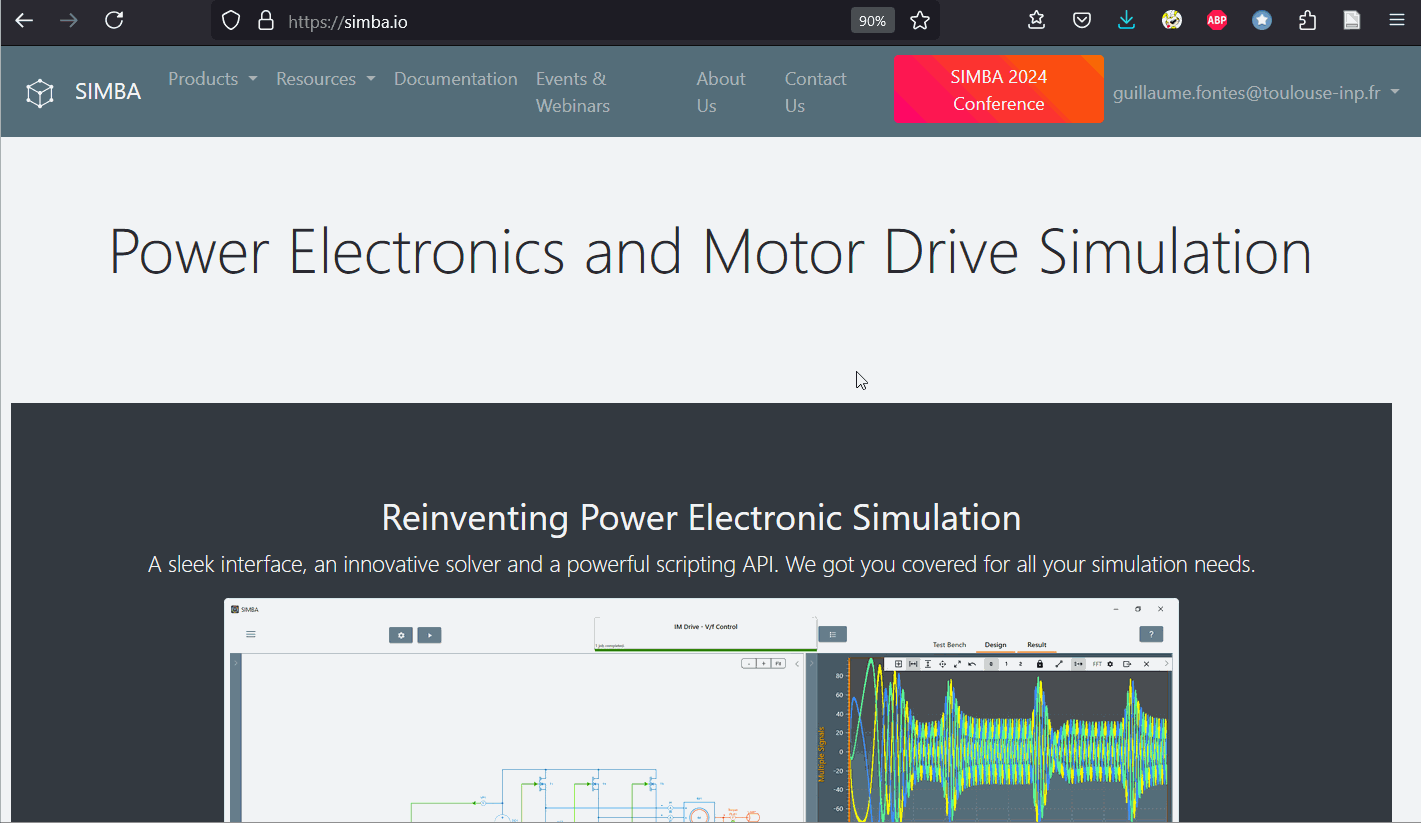Save page to Pocket icon
The height and width of the screenshot is (823, 1421).
[x=1082, y=20]
